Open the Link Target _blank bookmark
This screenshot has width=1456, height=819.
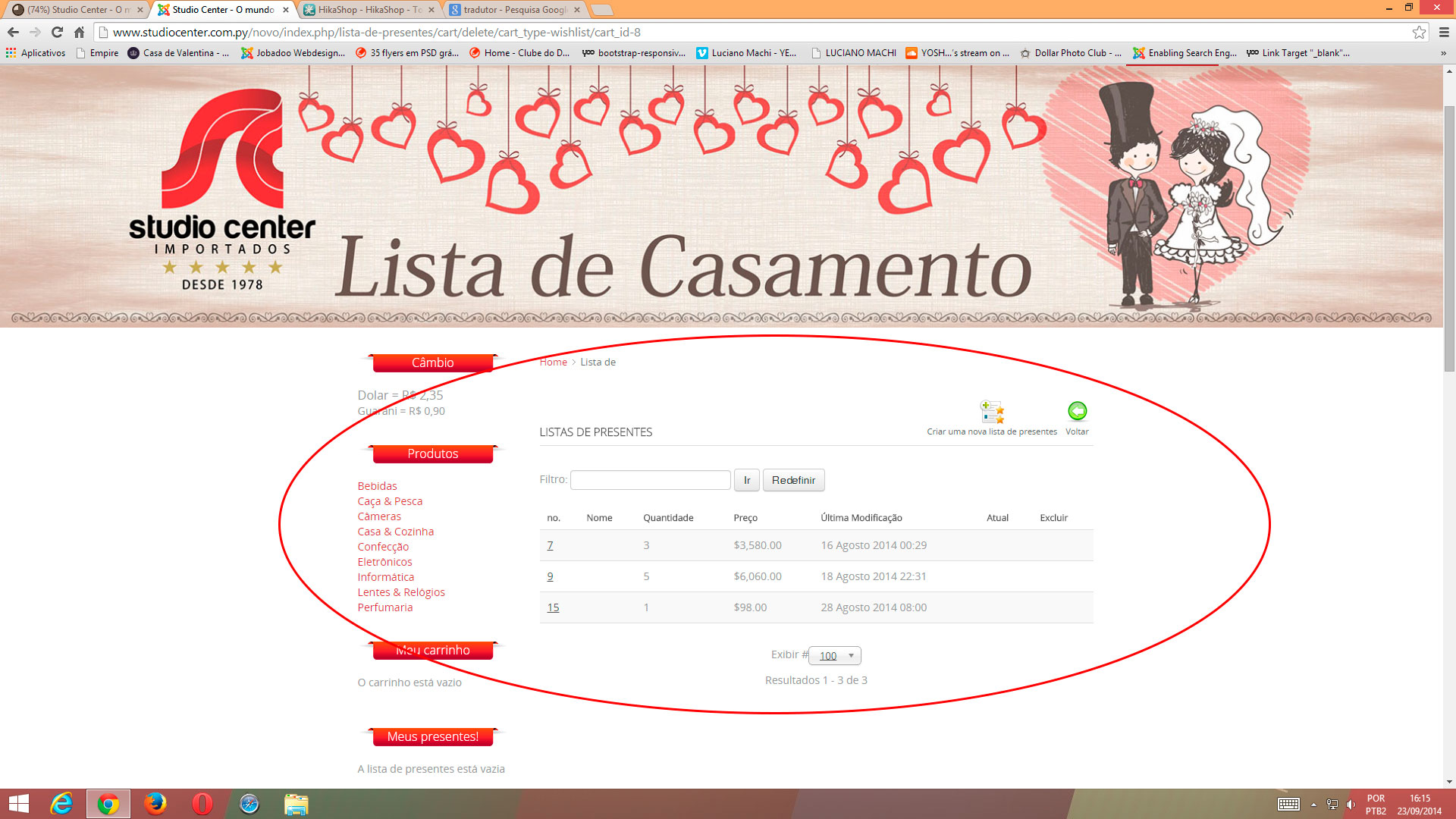[x=1298, y=53]
